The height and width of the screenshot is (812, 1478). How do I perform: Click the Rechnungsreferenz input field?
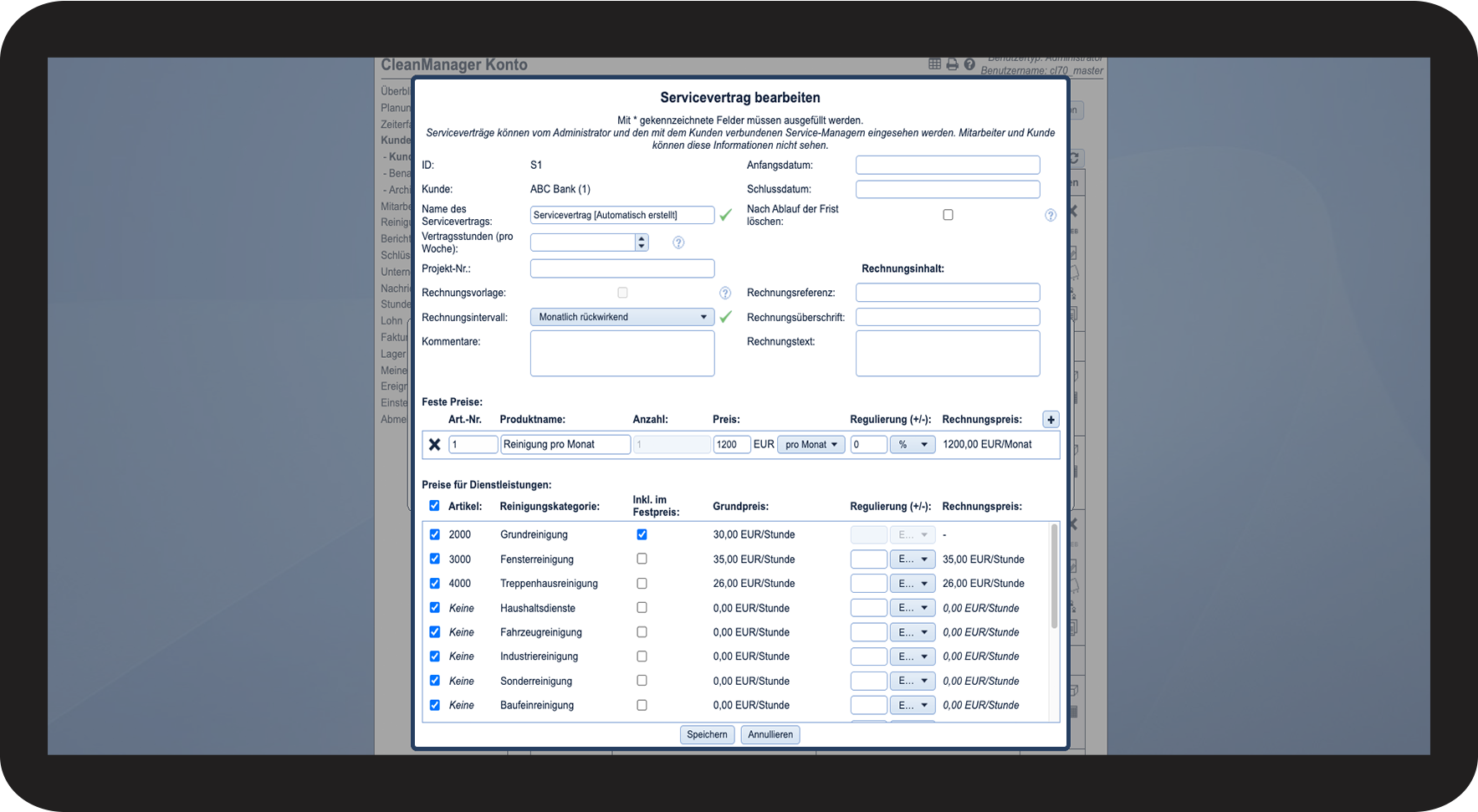pyautogui.click(x=948, y=293)
